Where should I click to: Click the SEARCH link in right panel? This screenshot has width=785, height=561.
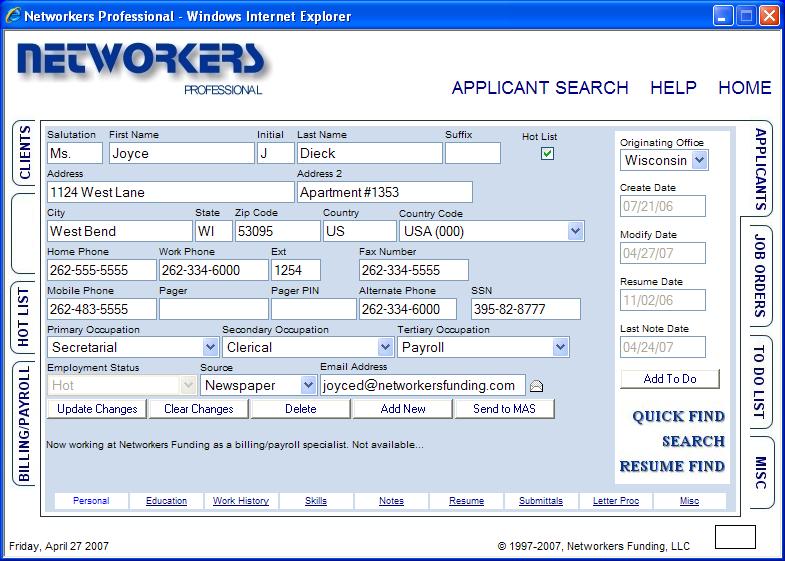[x=693, y=441]
